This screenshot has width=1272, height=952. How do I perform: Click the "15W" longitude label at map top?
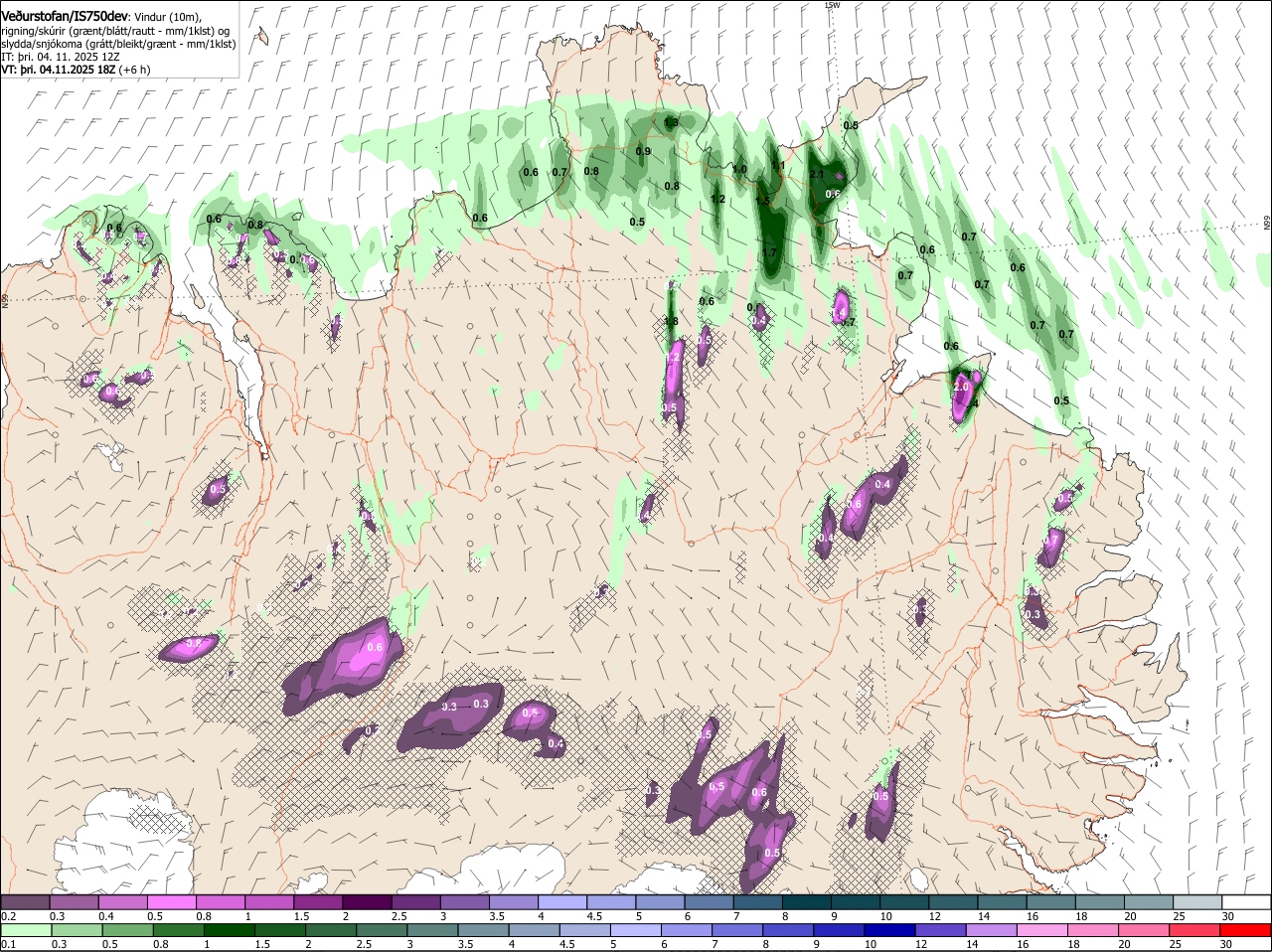pyautogui.click(x=832, y=5)
